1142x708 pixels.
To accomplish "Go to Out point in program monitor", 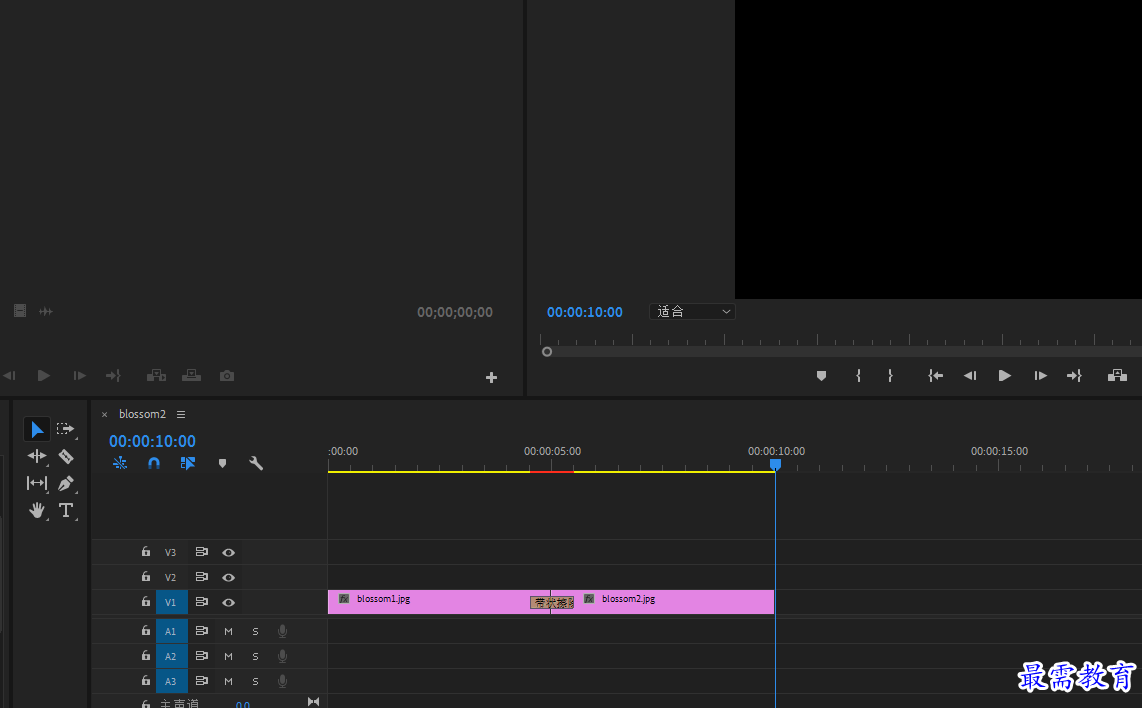I will 1074,376.
